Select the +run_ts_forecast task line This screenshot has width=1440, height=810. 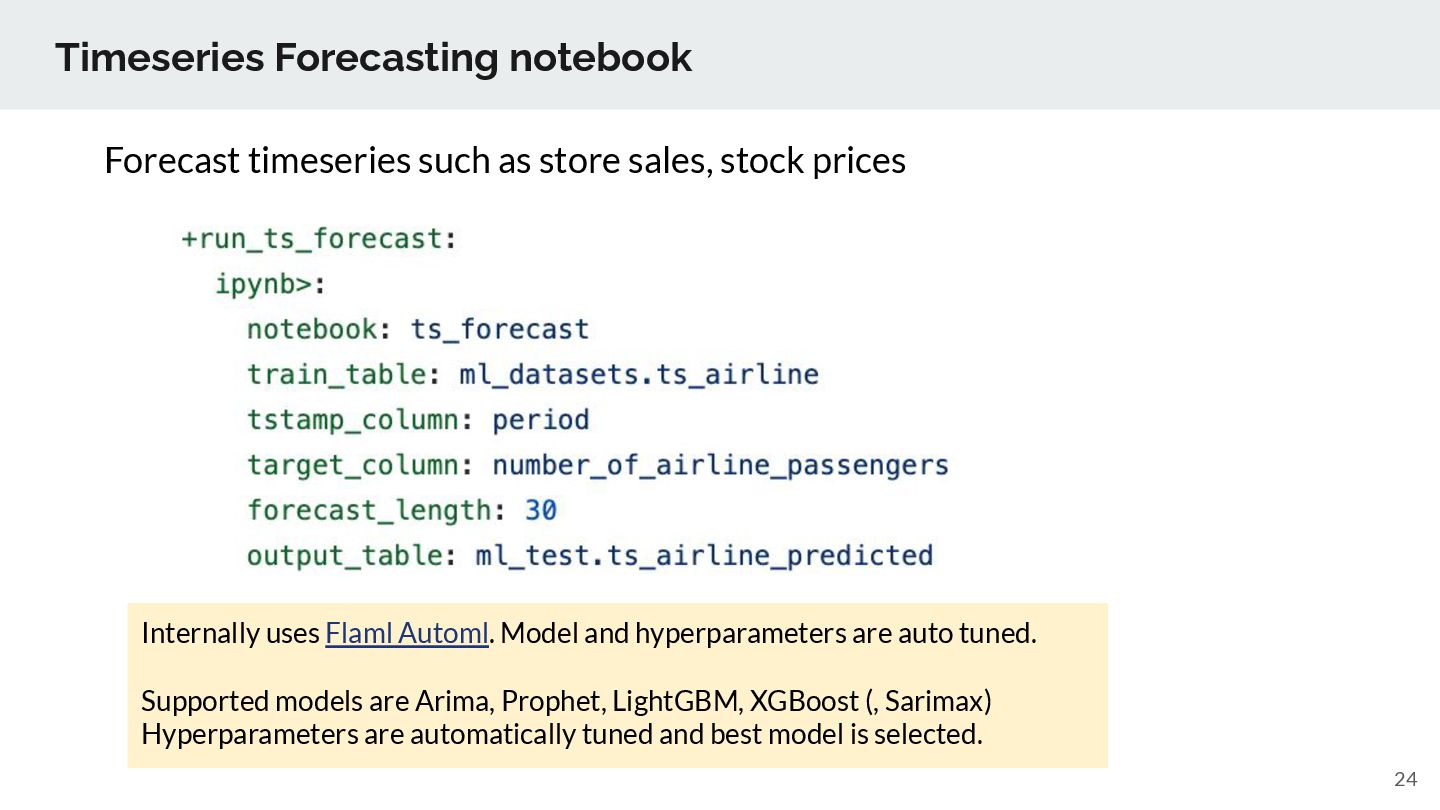319,239
